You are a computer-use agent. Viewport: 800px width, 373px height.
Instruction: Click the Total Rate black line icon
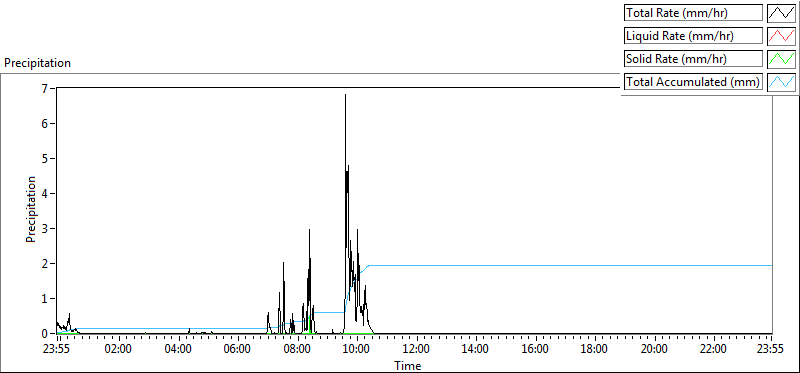pos(781,13)
